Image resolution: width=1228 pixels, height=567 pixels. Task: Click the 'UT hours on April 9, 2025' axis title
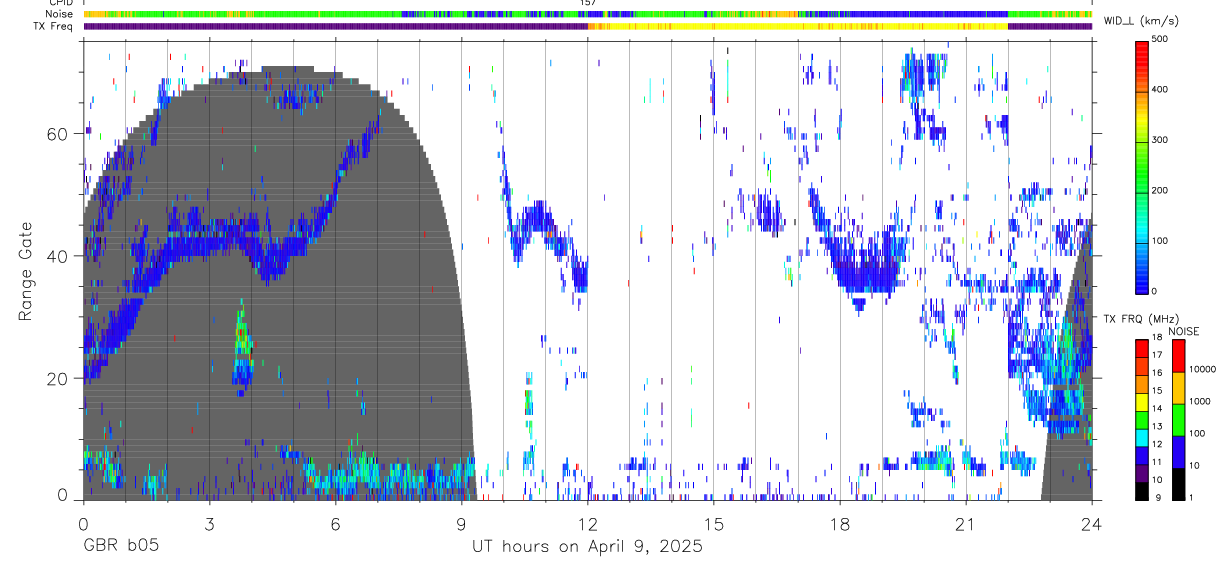588,547
